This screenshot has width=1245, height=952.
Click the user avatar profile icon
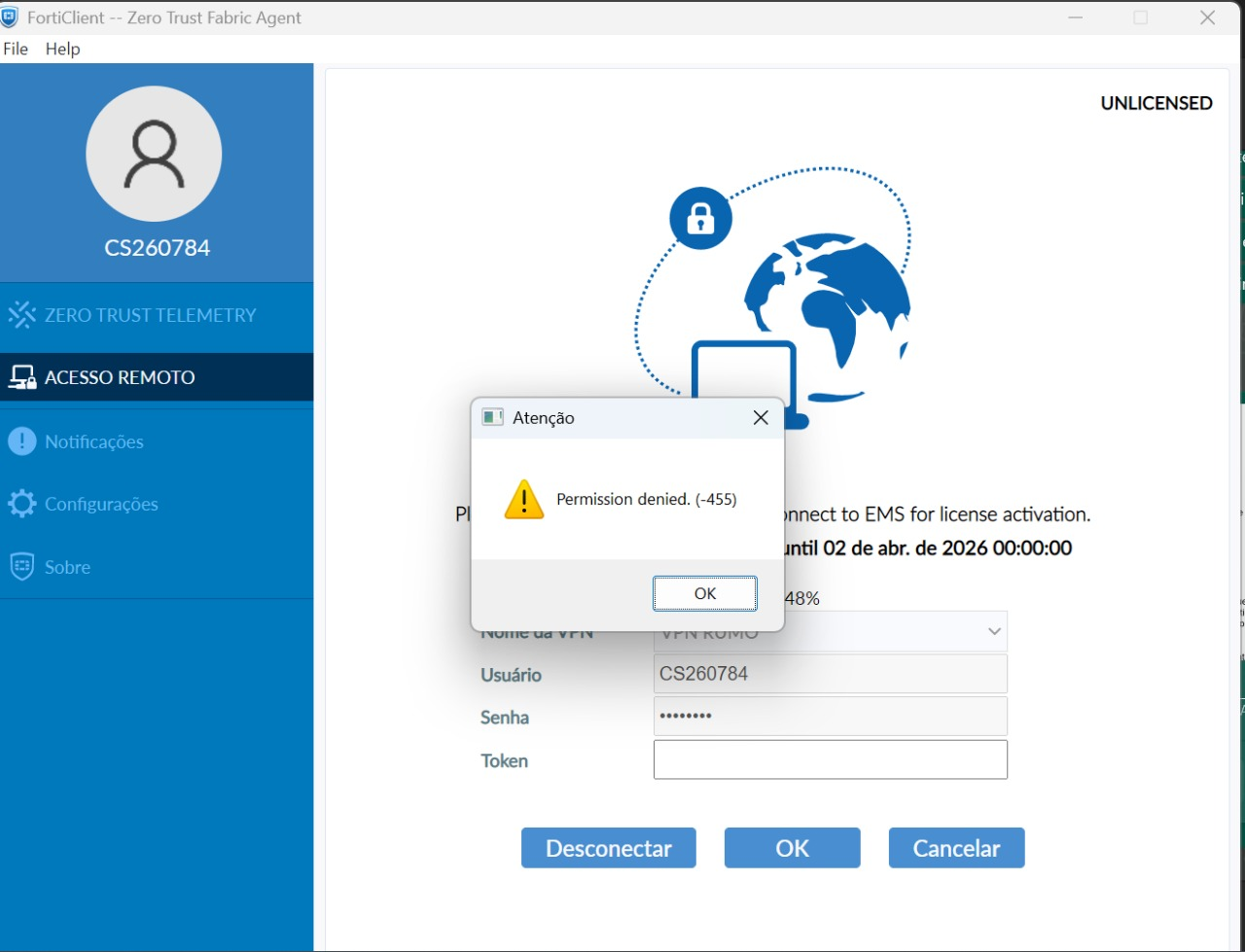click(154, 154)
